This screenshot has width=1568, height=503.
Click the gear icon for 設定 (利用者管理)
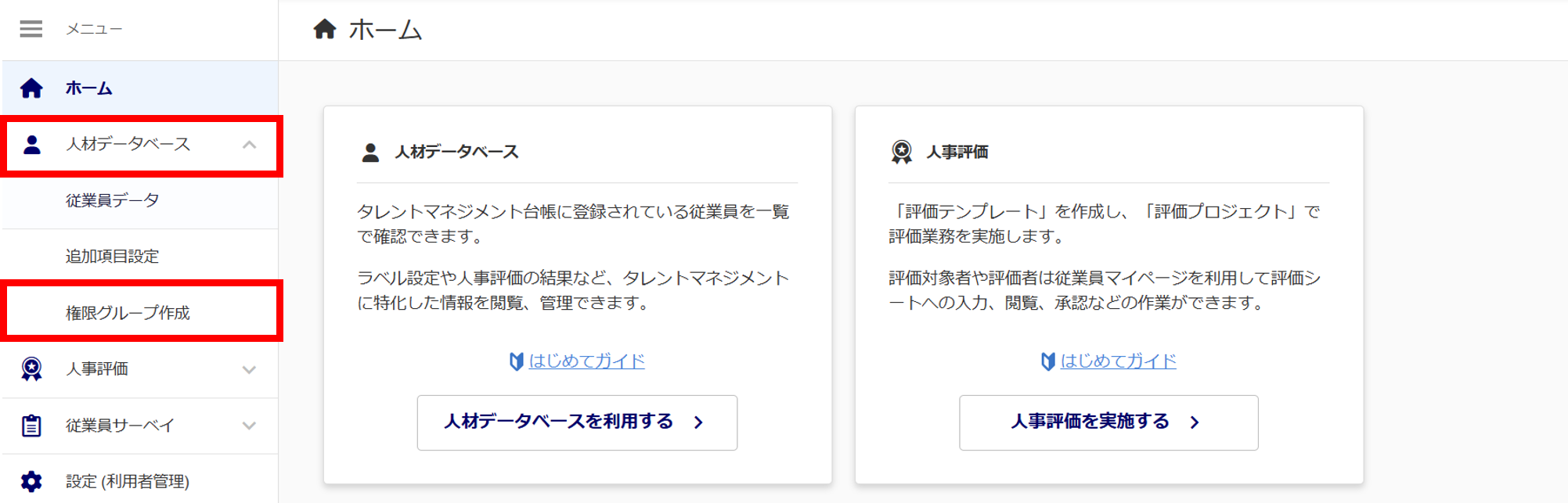[31, 481]
